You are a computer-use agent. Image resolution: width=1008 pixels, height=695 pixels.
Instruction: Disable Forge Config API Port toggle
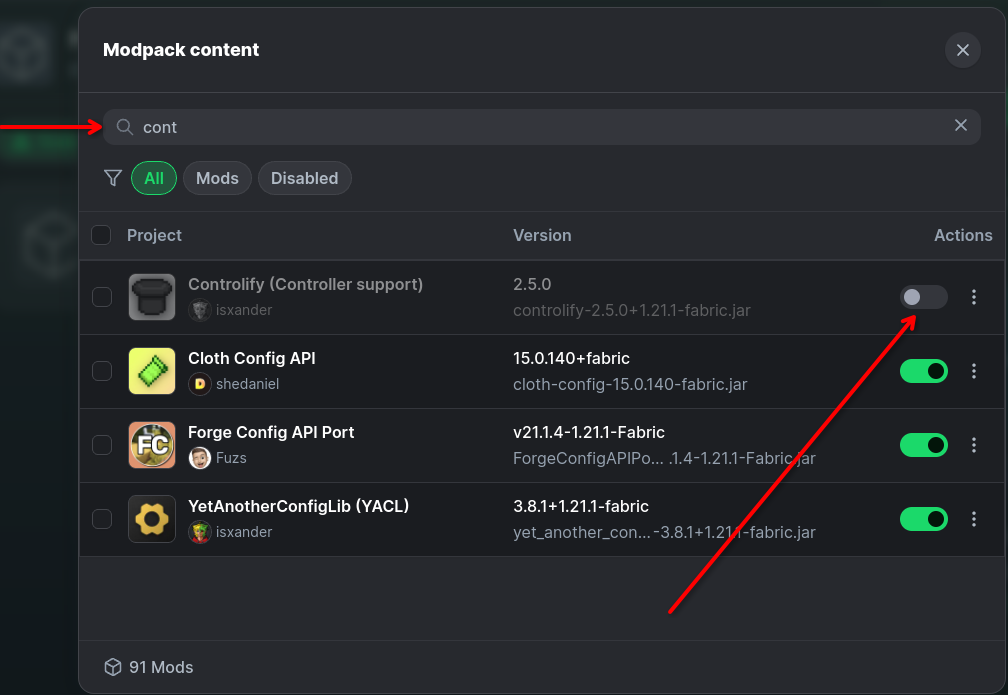(x=924, y=445)
